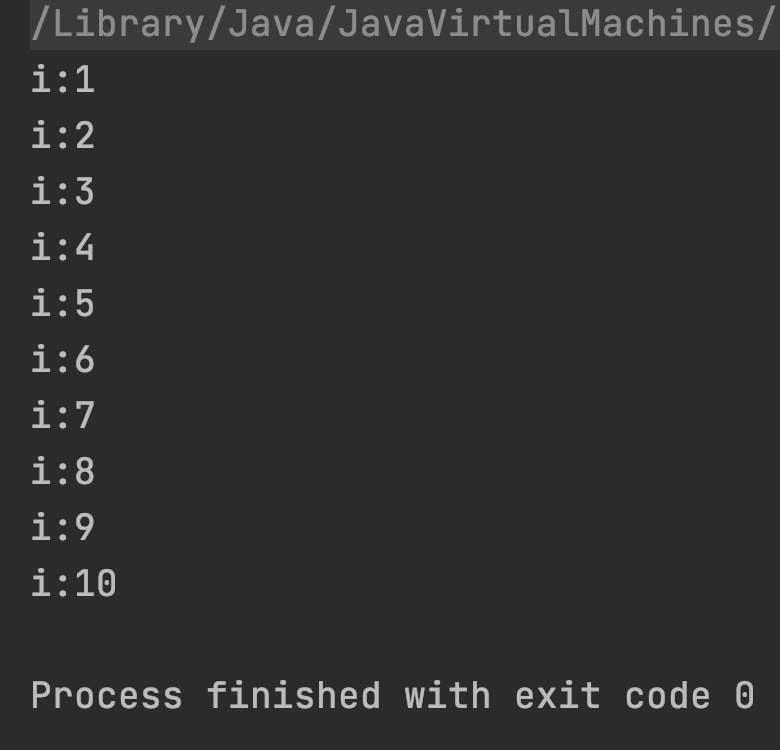Click the output line 'i:1'
The height and width of the screenshot is (750, 780).
click(63, 80)
